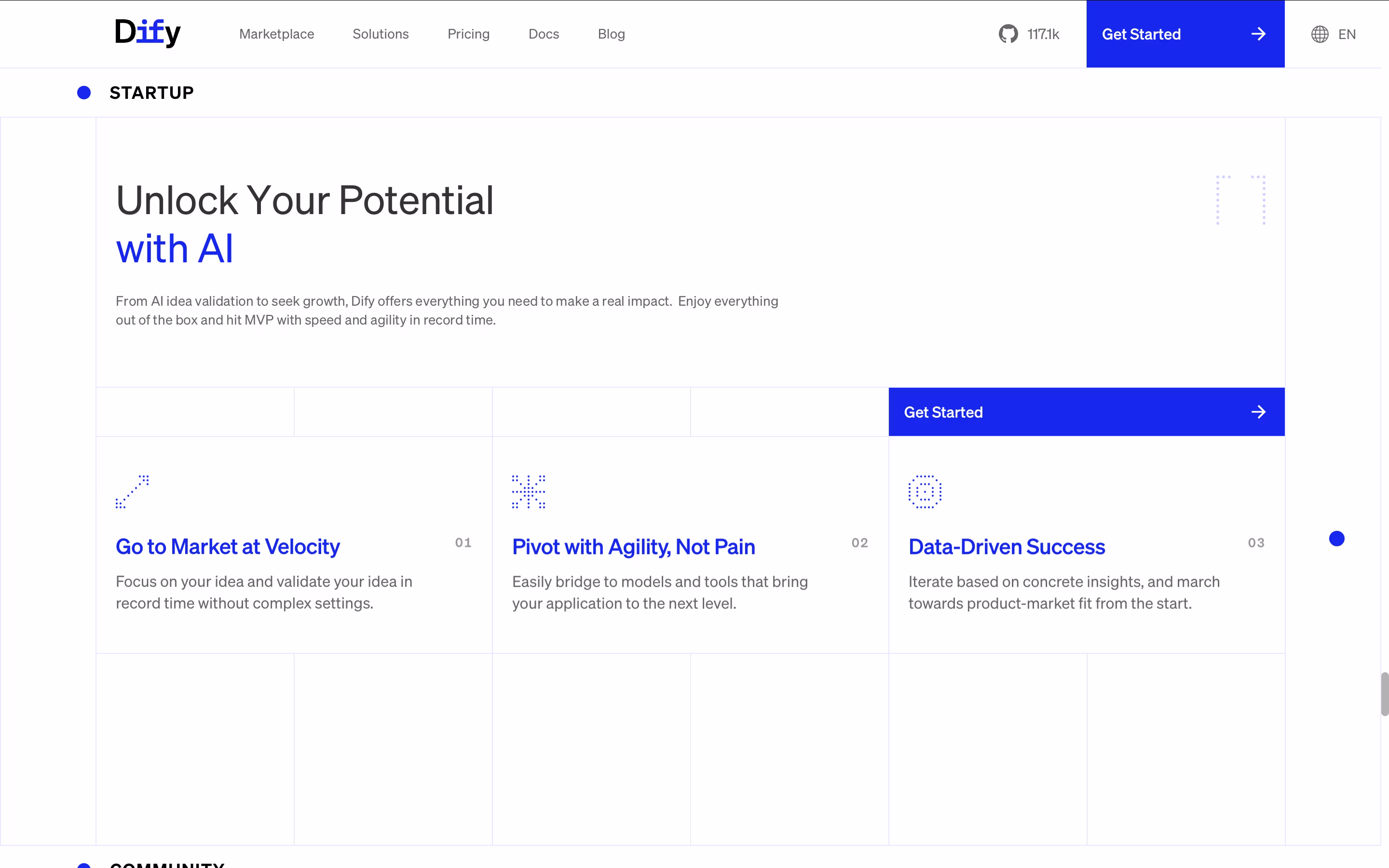Viewport: 1389px width, 868px height.
Task: Click the Get Started header button
Action: [x=1141, y=34]
